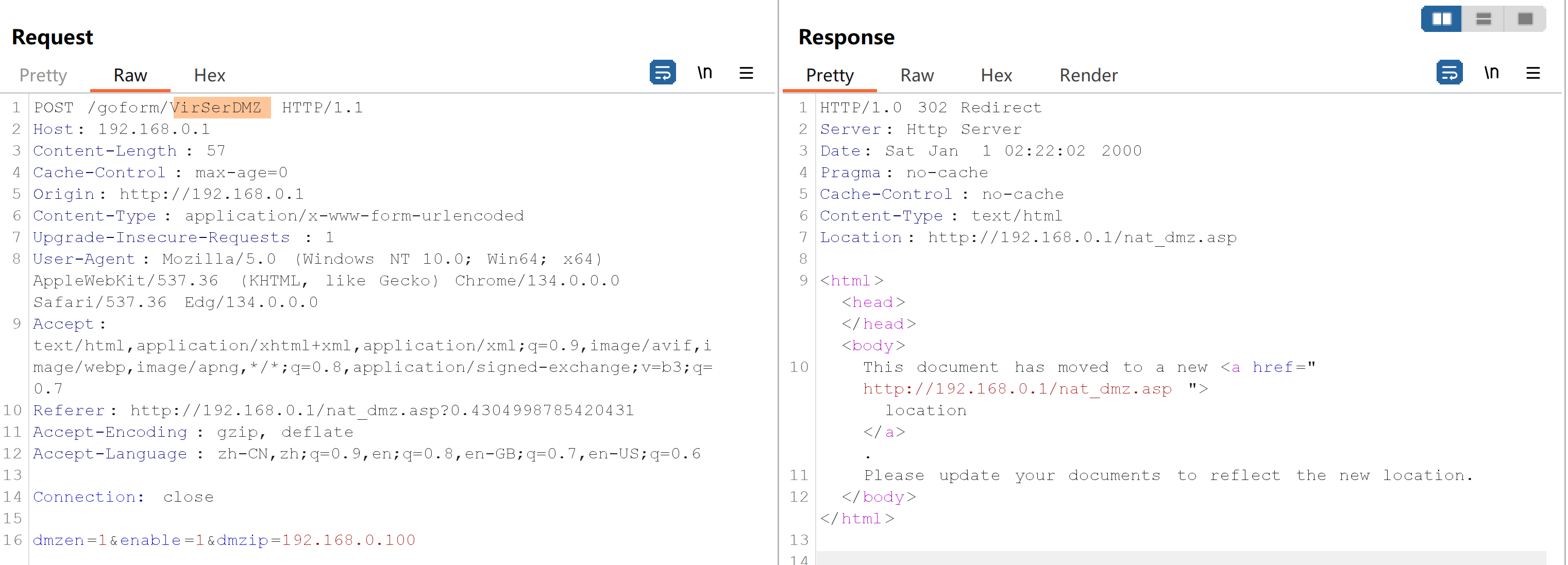Click the nat_dmz.asp href URL in response

click(x=1017, y=389)
